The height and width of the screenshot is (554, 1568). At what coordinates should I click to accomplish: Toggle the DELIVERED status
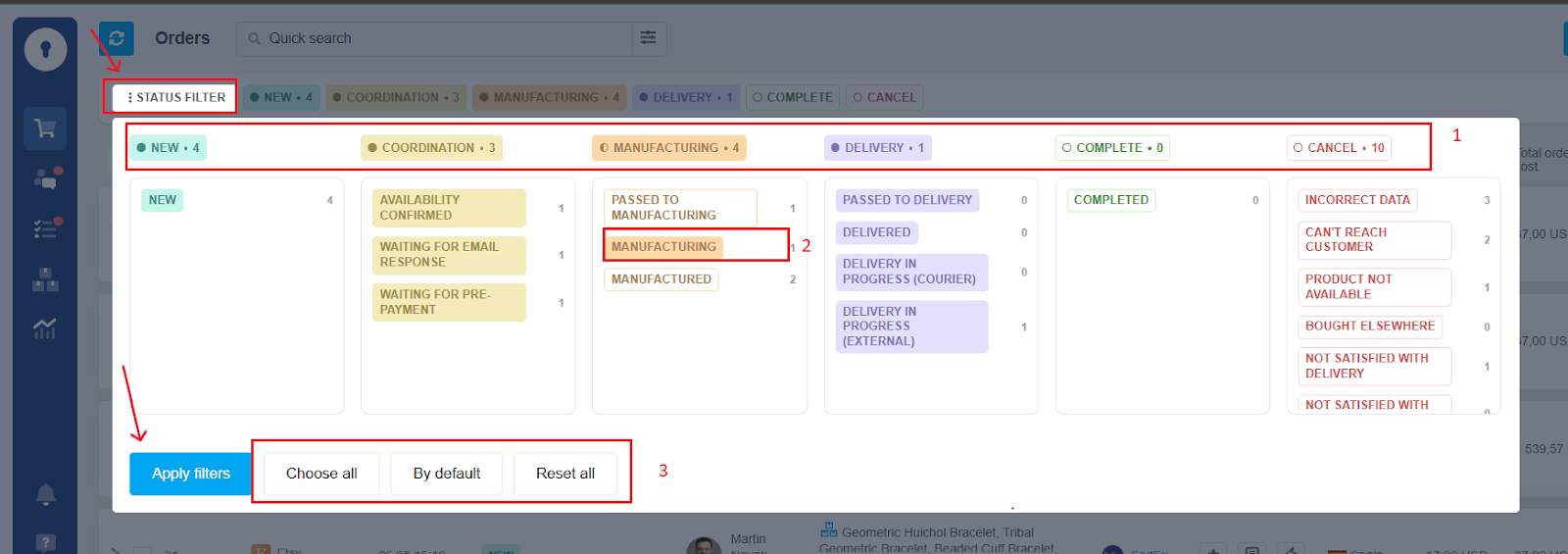coord(877,232)
